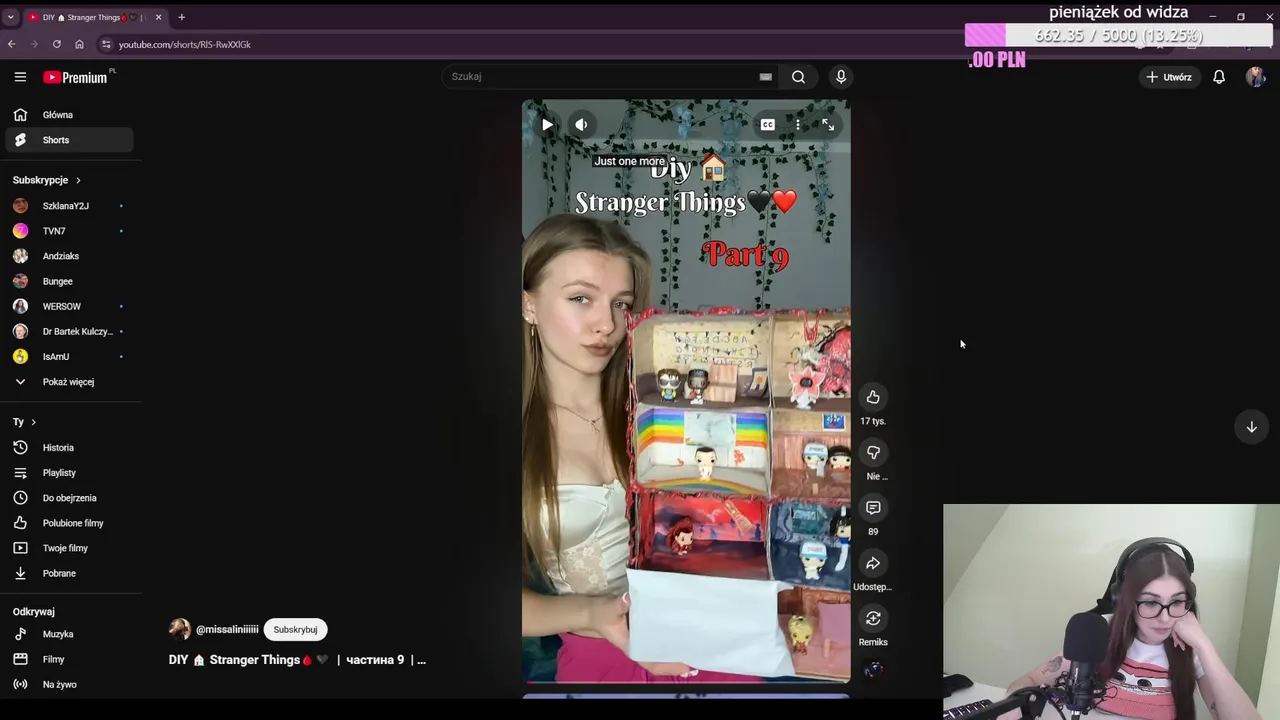This screenshot has width=1280, height=720.
Task: Click the Utwórz create button
Action: tap(1169, 77)
